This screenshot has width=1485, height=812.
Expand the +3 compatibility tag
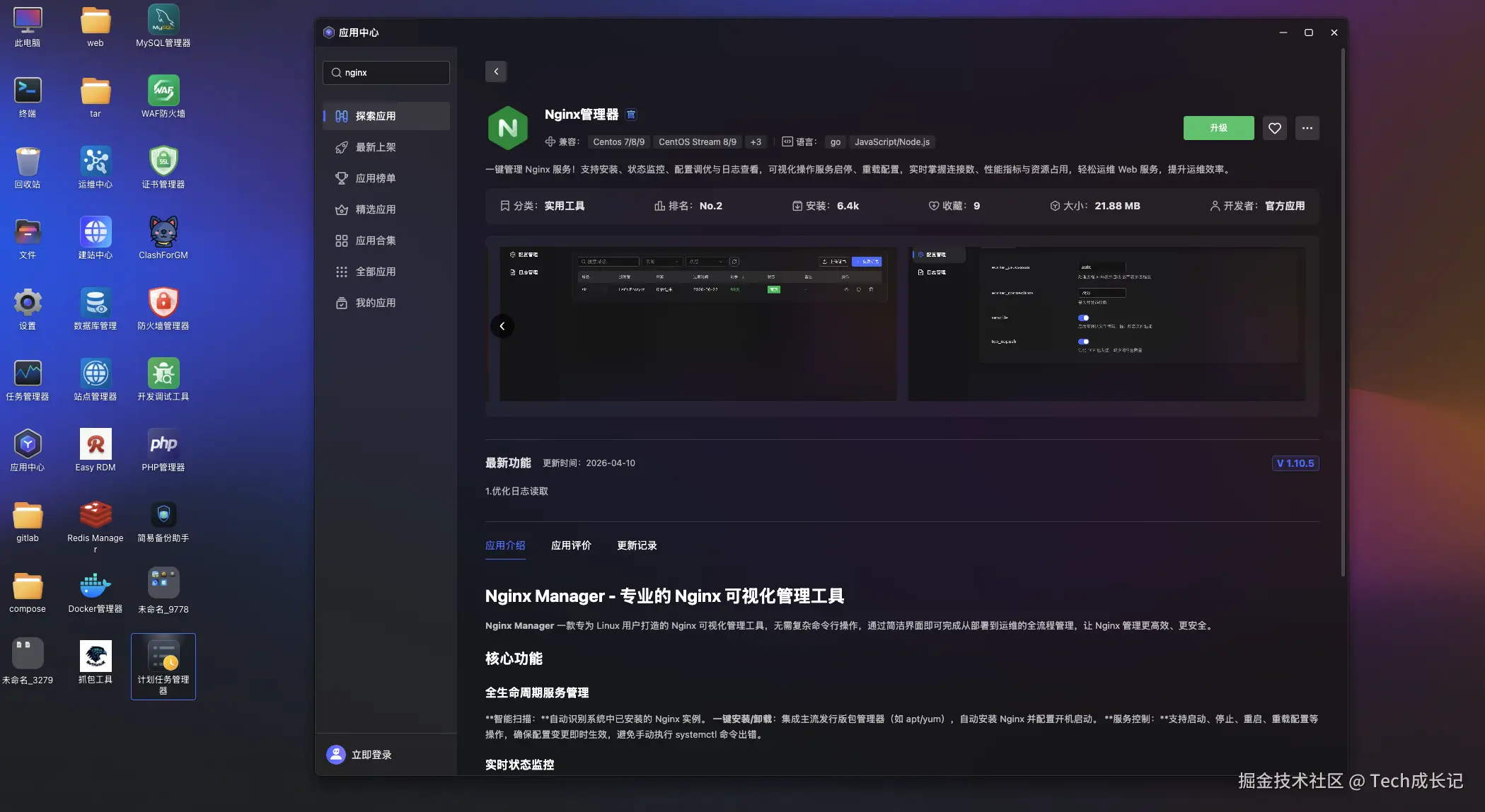(x=756, y=141)
